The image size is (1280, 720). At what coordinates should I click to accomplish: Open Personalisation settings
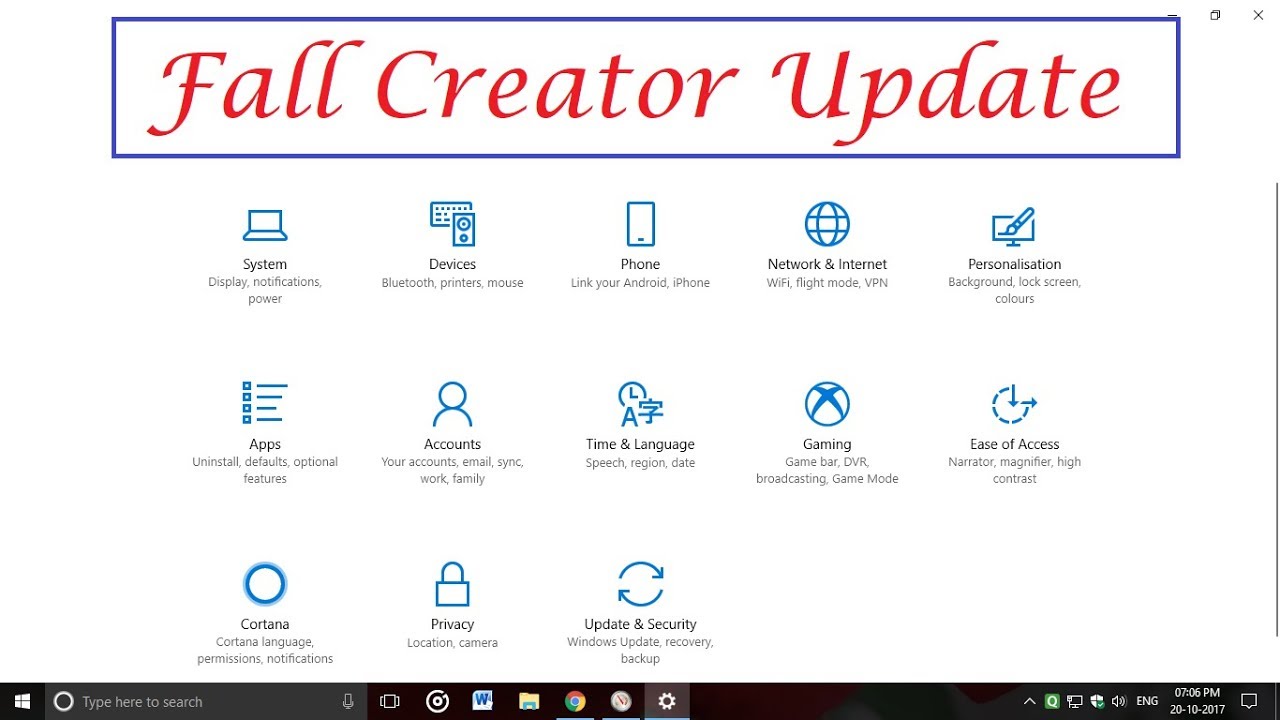tap(1014, 254)
